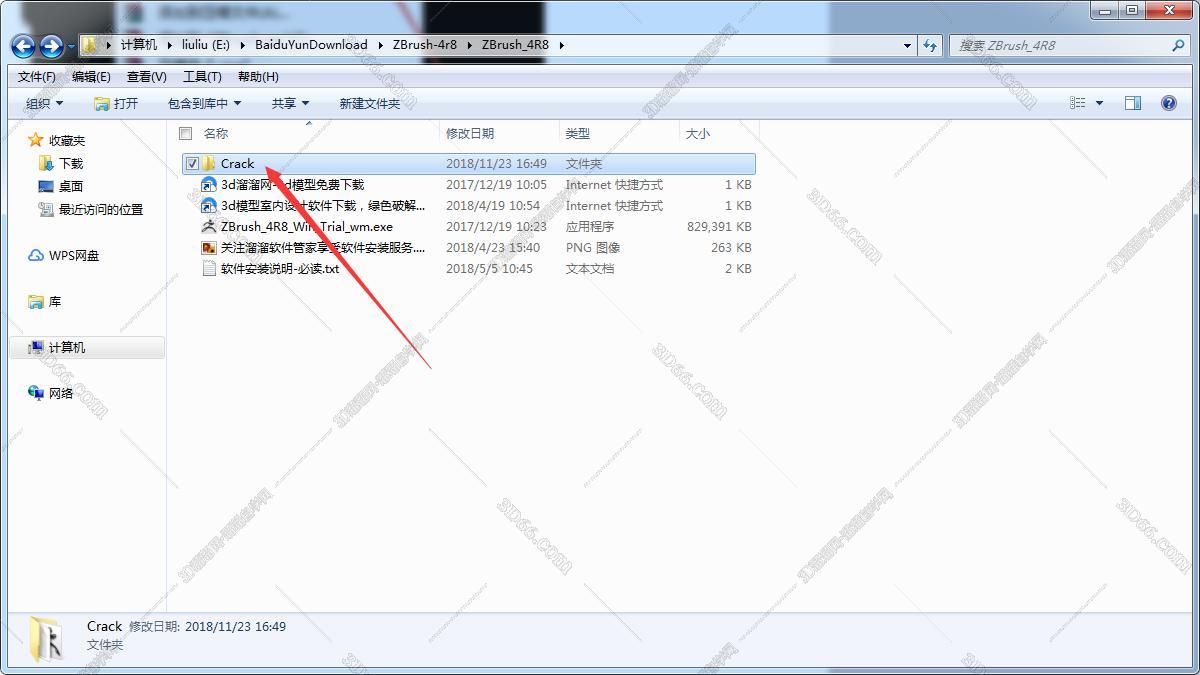The height and width of the screenshot is (675, 1200).
Task: Click the 文本文档 type cell
Action: pos(590,268)
